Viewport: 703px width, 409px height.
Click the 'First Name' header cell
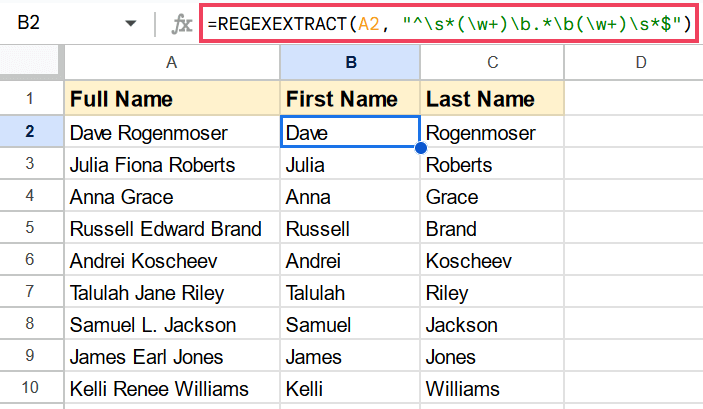(350, 98)
